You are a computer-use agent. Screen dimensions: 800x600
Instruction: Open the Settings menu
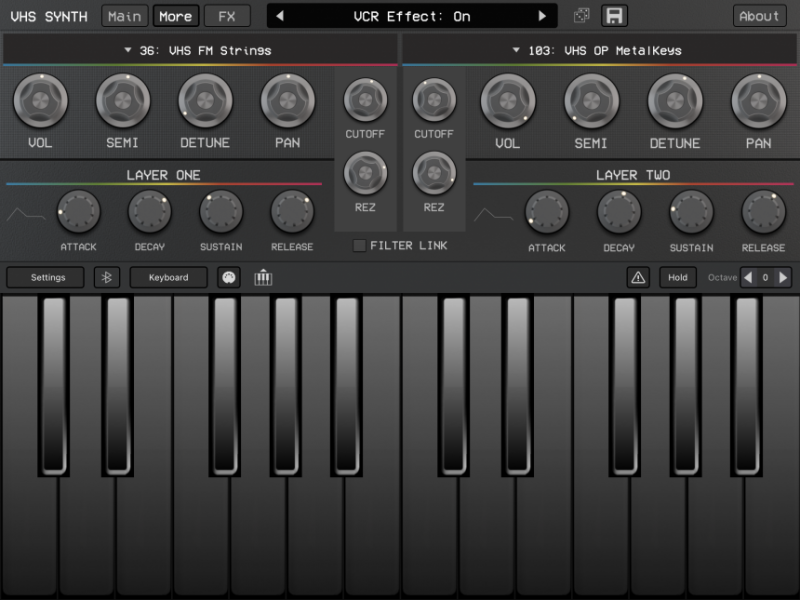click(44, 277)
